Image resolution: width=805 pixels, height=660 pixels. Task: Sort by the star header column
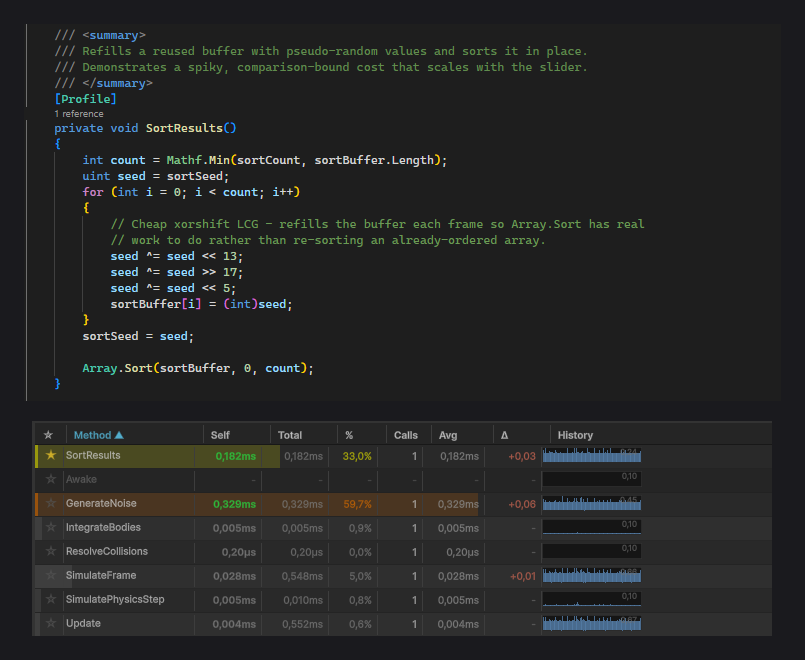coord(49,435)
